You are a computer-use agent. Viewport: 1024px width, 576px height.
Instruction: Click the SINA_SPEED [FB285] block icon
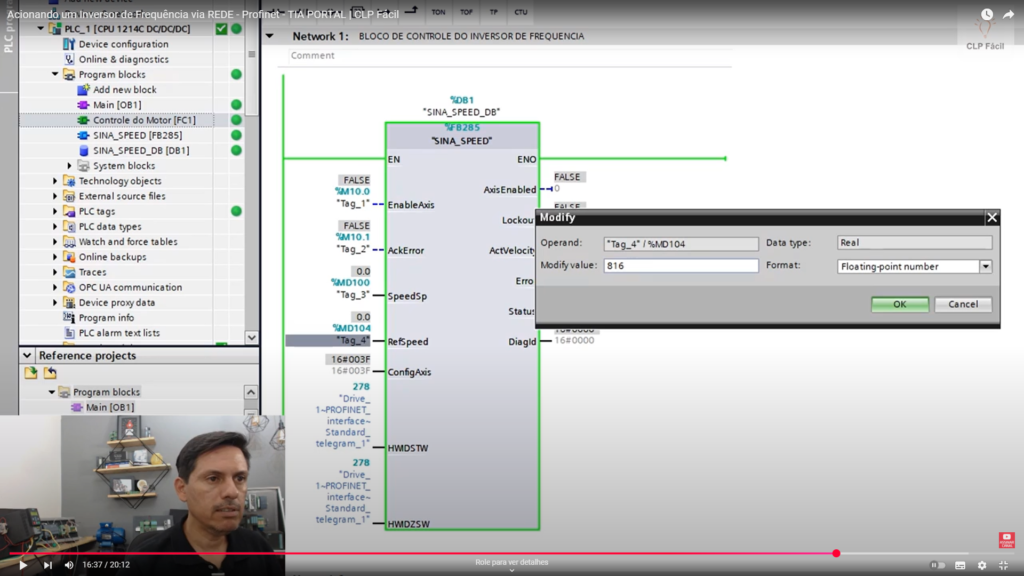tap(83, 135)
